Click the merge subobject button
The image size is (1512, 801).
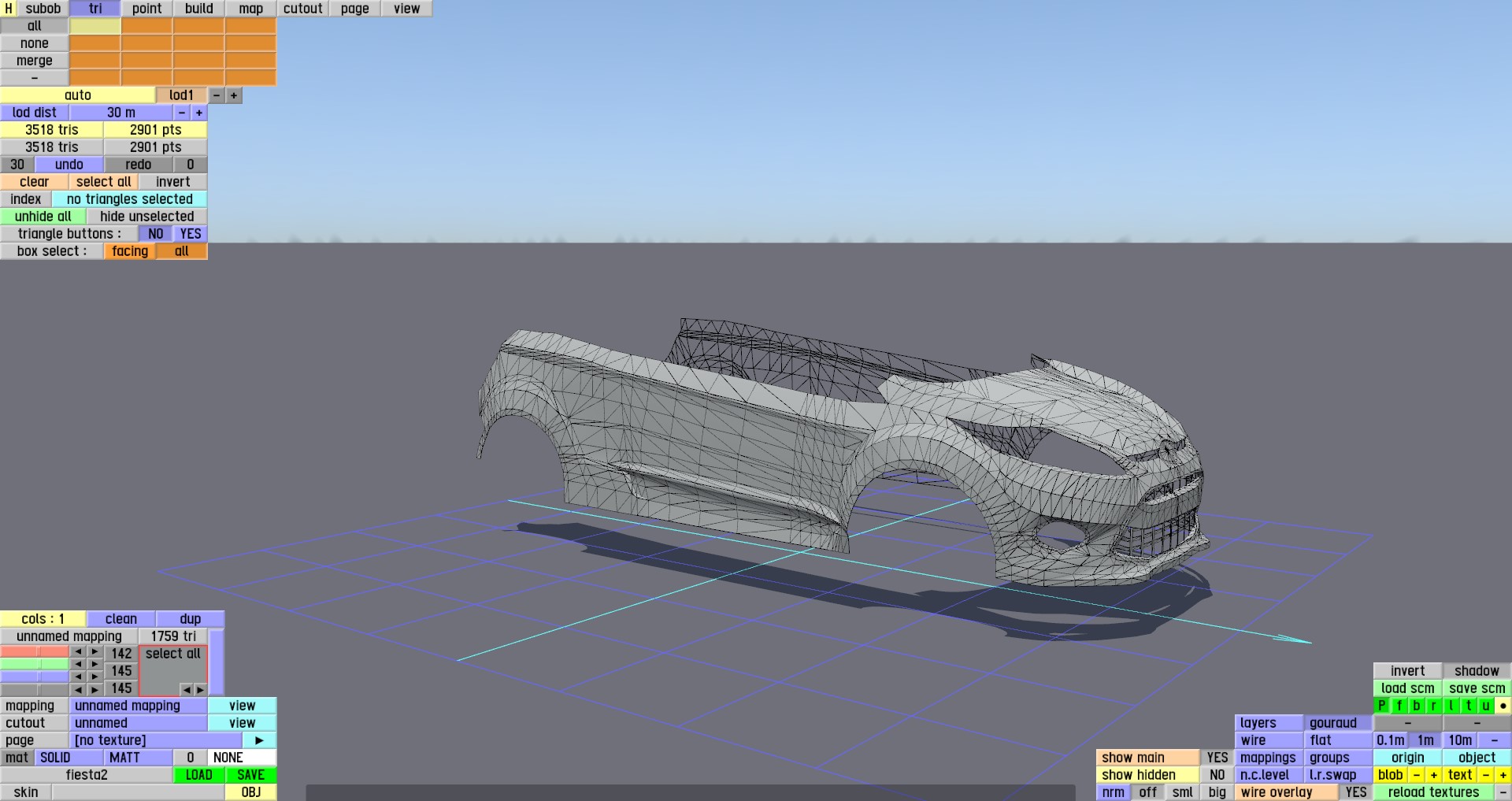pyautogui.click(x=35, y=61)
